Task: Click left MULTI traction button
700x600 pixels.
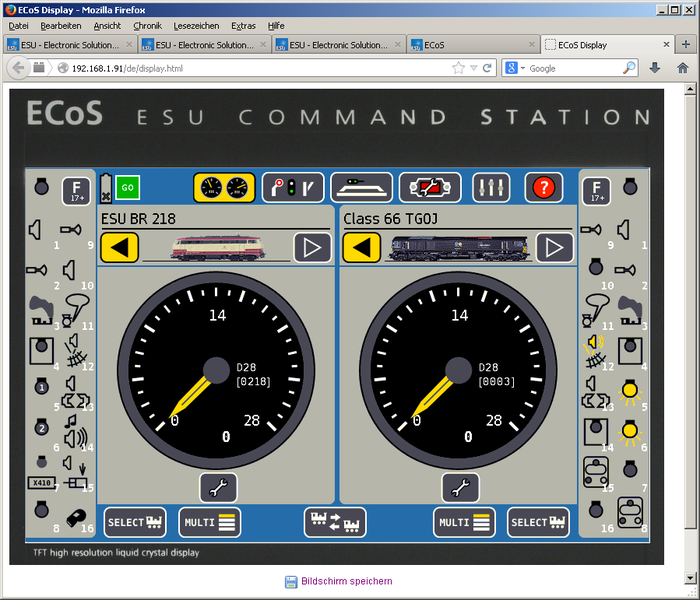Action: coord(210,522)
